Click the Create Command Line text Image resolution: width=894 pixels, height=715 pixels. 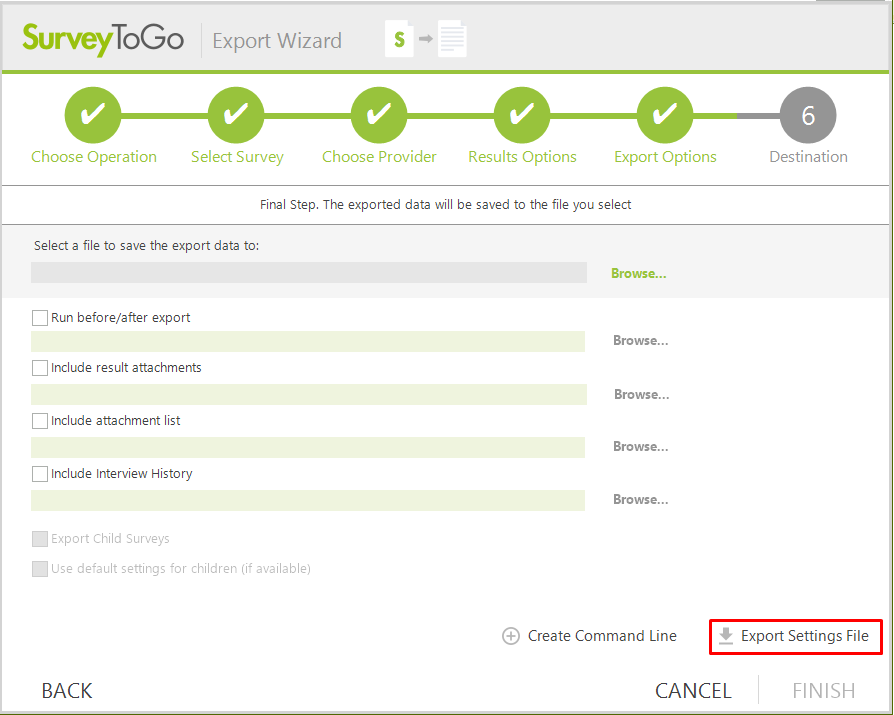pyautogui.click(x=602, y=636)
